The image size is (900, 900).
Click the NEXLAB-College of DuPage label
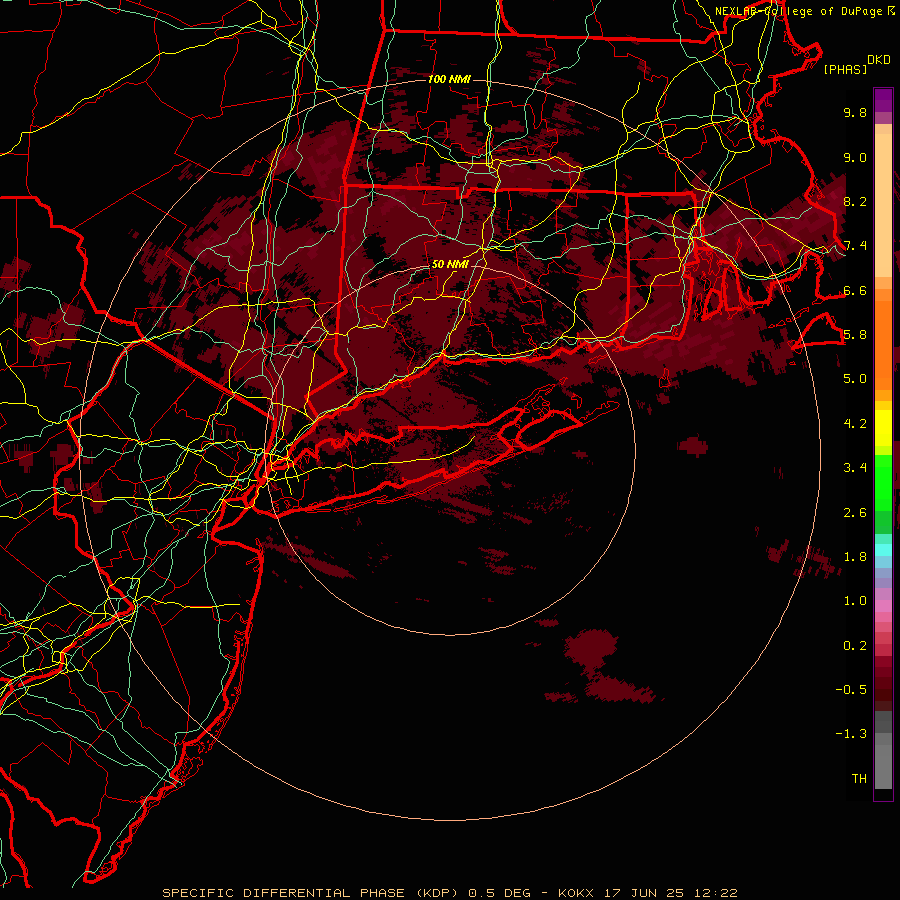(798, 11)
